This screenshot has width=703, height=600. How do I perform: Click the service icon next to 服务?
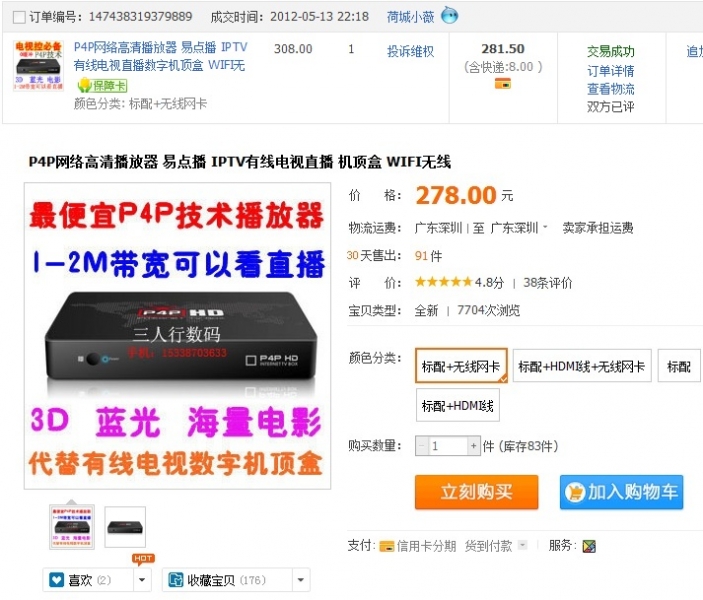pyautogui.click(x=589, y=546)
